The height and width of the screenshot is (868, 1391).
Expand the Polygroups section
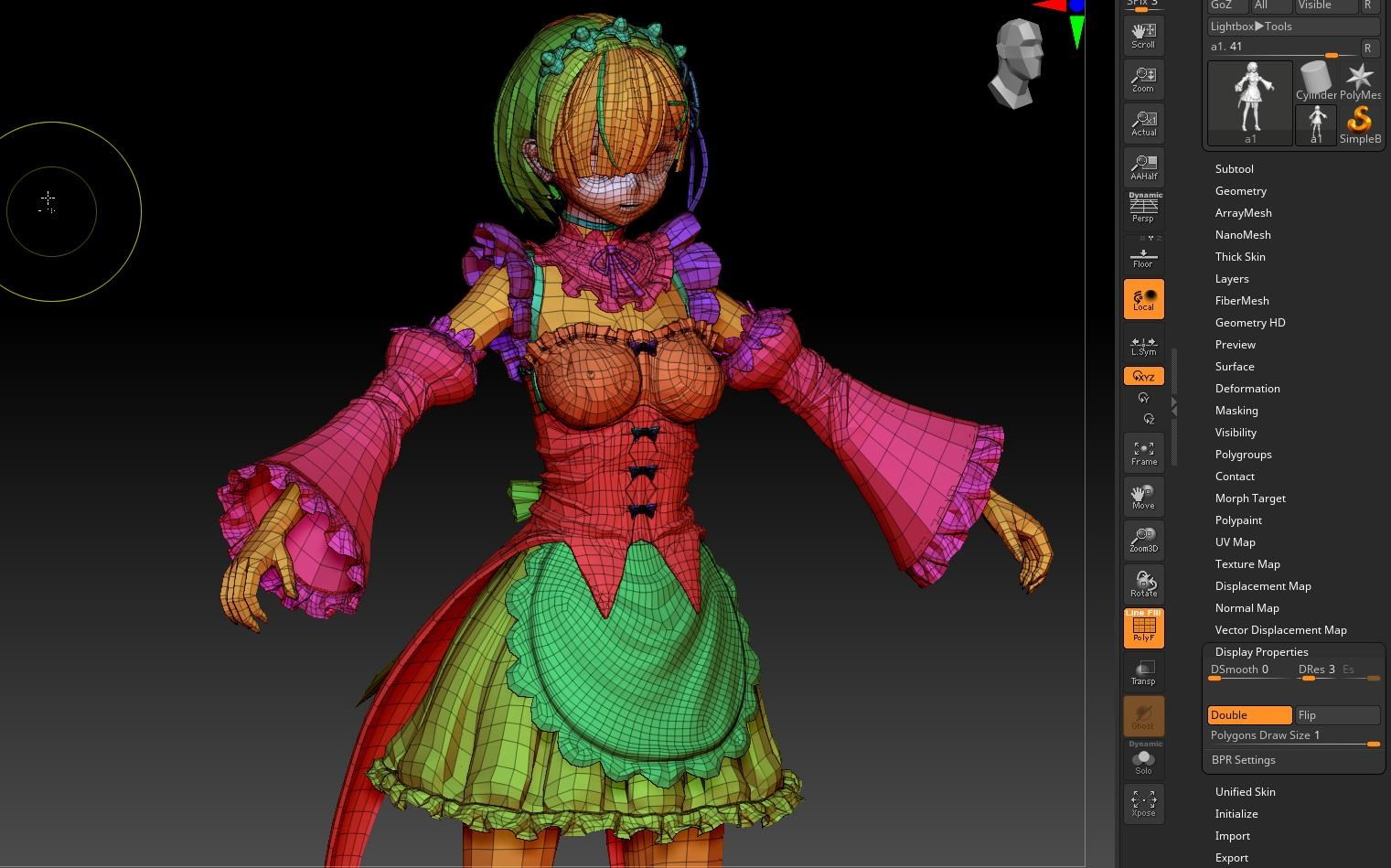1243,455
